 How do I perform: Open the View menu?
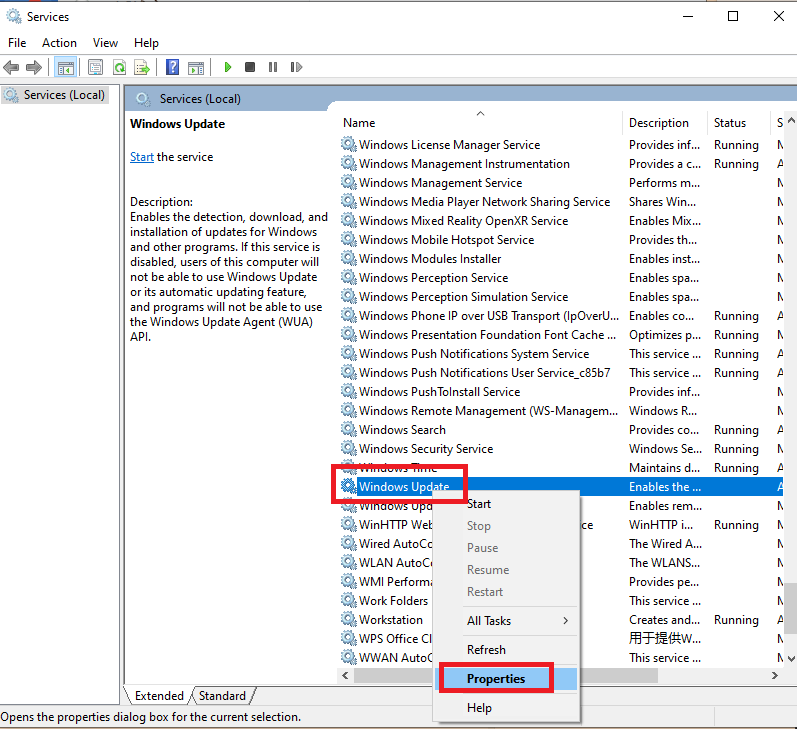click(x=105, y=43)
